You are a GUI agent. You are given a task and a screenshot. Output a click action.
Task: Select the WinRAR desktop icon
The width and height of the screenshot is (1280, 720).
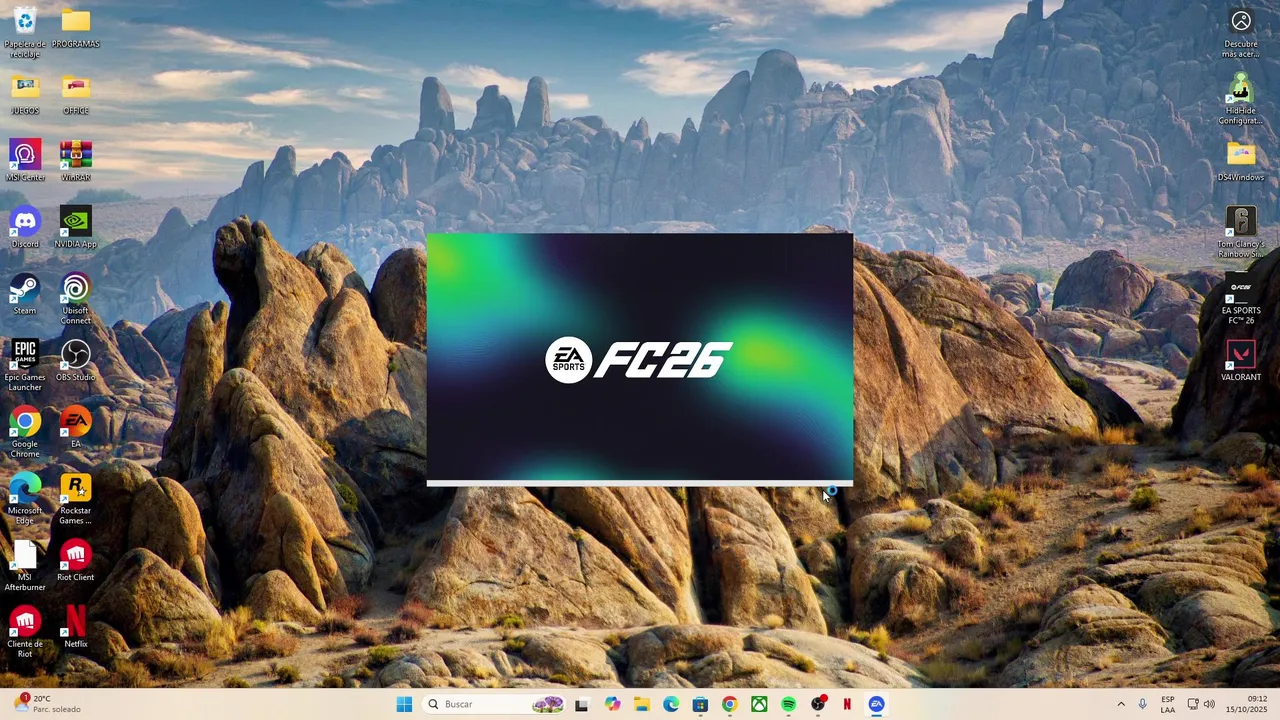point(75,161)
